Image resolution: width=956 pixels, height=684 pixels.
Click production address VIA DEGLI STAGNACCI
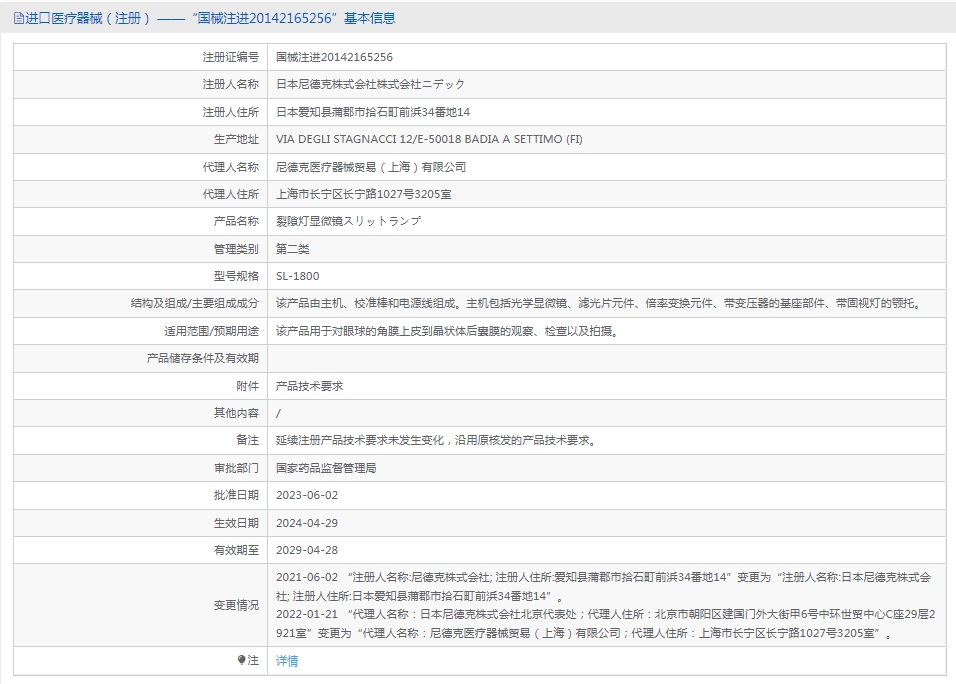[429, 140]
